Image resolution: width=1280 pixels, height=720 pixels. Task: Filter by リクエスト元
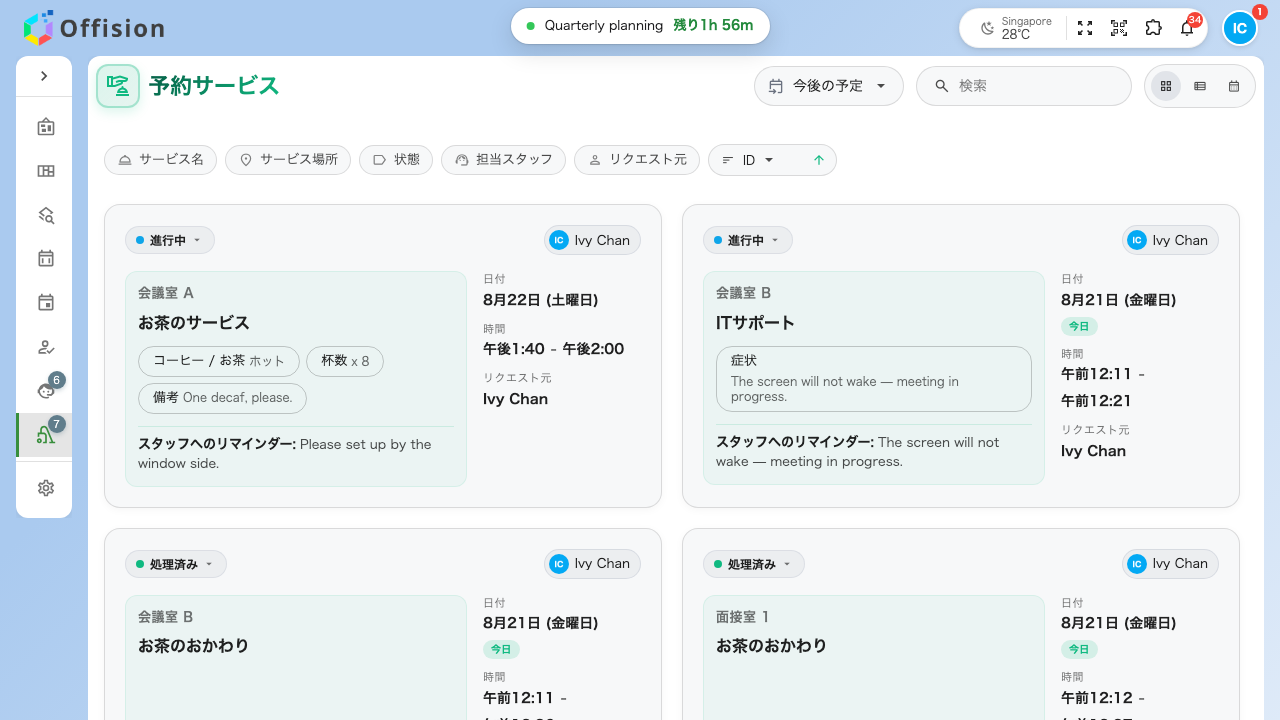click(637, 160)
